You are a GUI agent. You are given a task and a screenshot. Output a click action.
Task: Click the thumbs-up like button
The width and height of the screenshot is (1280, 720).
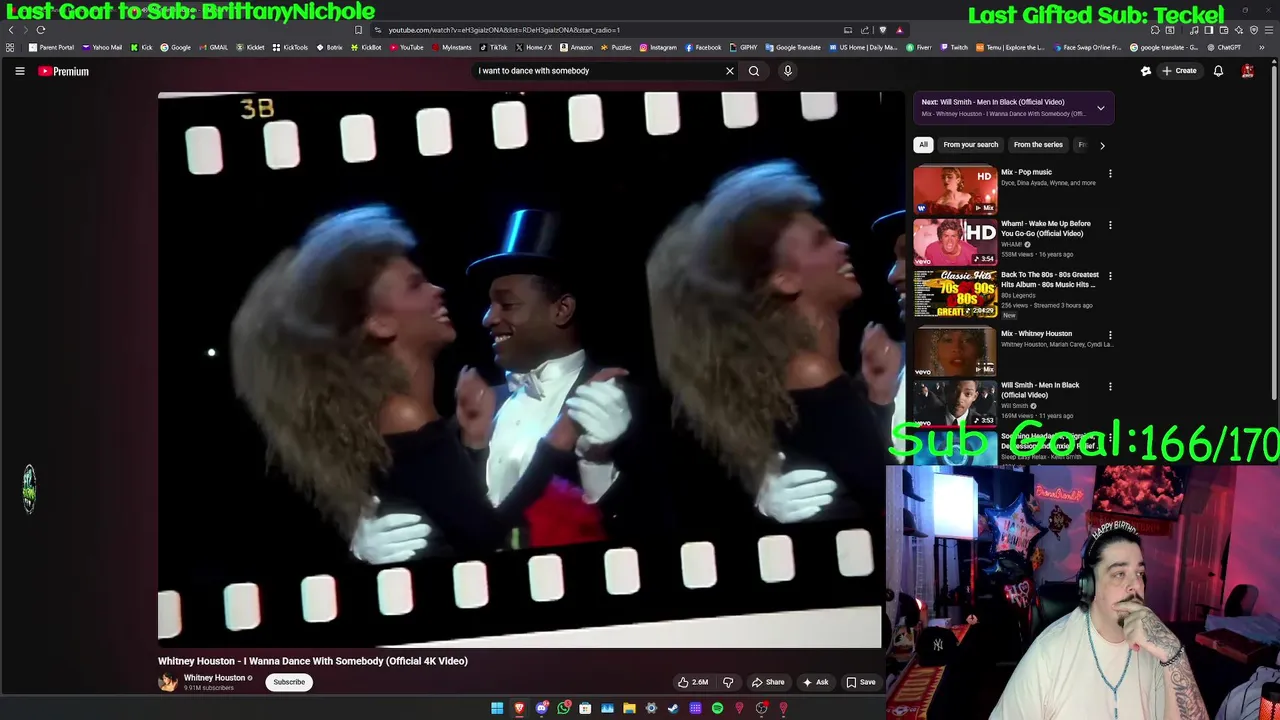tap(693, 682)
